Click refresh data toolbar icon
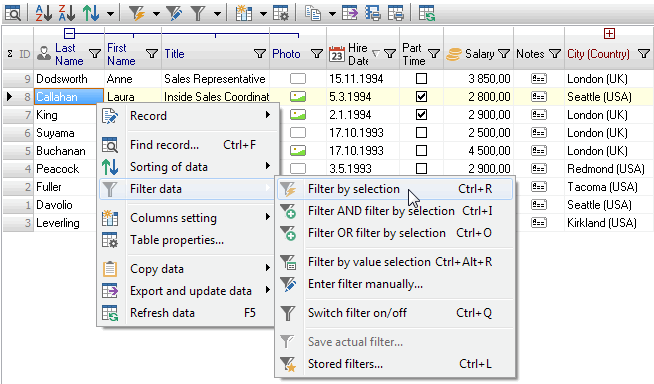654x384 pixels. [x=427, y=13]
